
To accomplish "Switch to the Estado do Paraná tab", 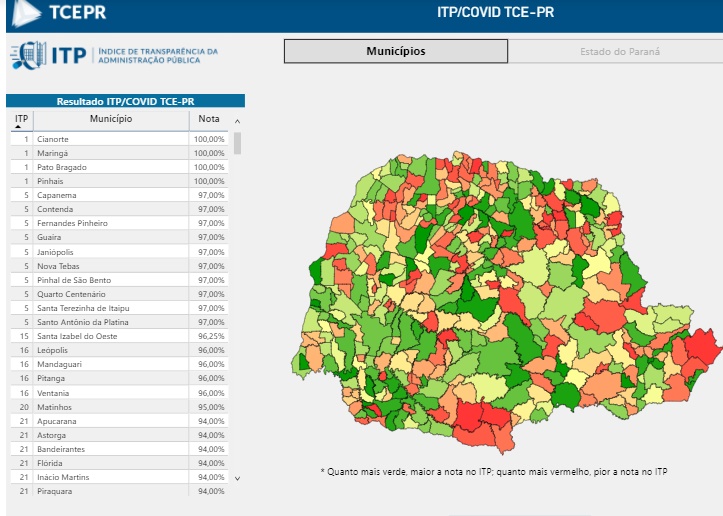I will click(620, 52).
